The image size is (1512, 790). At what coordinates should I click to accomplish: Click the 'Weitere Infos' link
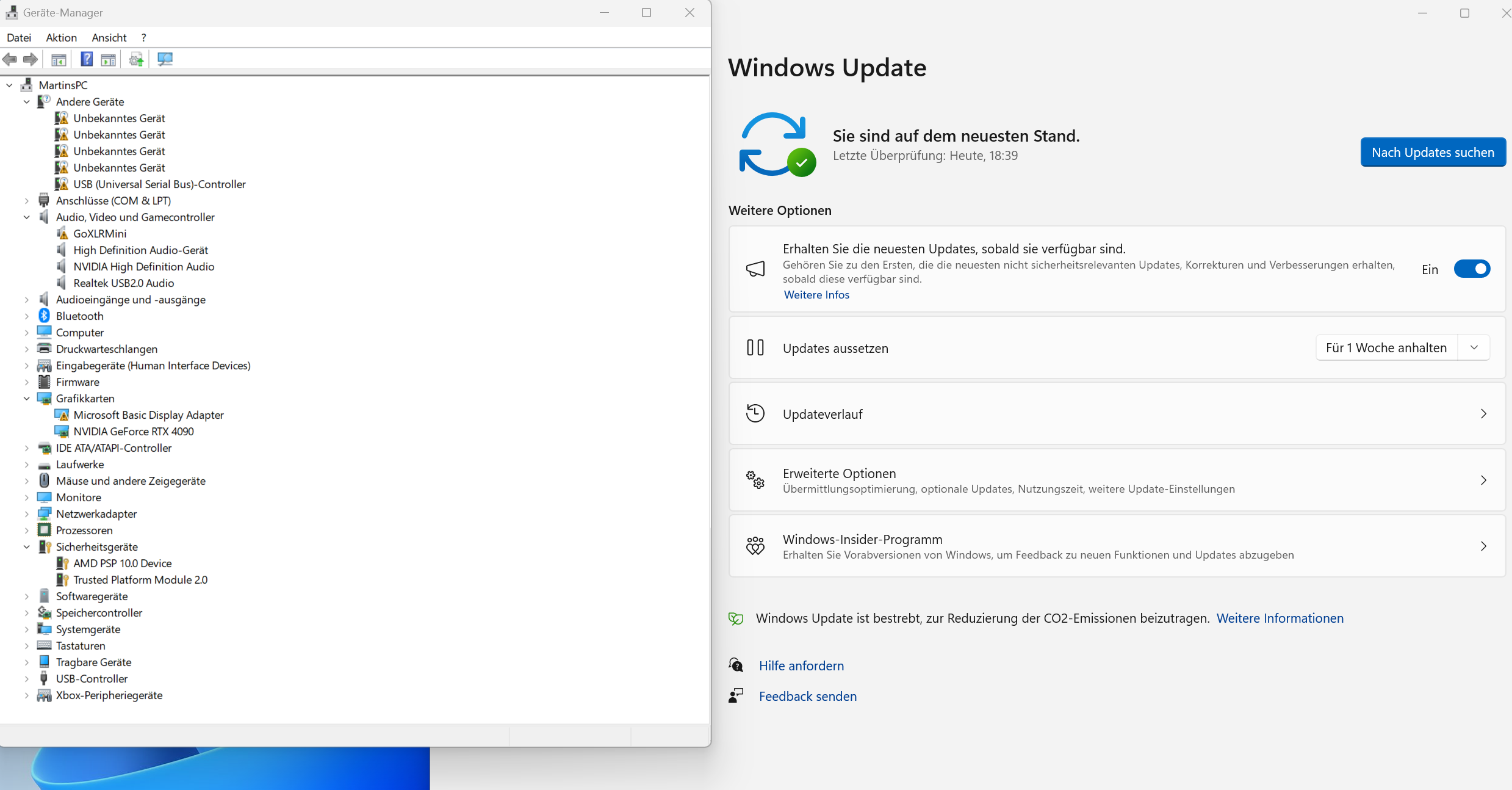tap(816, 294)
